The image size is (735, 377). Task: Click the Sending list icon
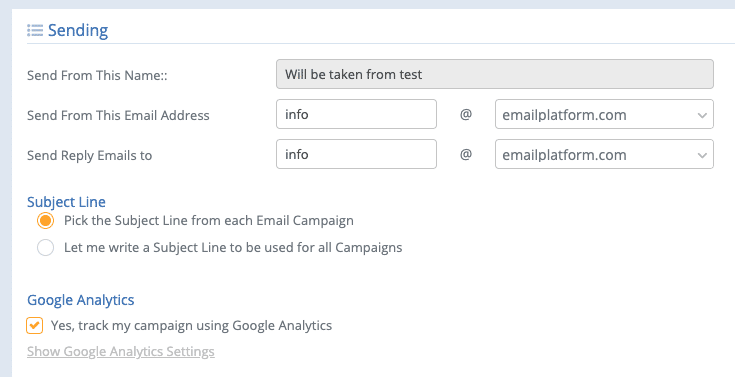[35, 30]
